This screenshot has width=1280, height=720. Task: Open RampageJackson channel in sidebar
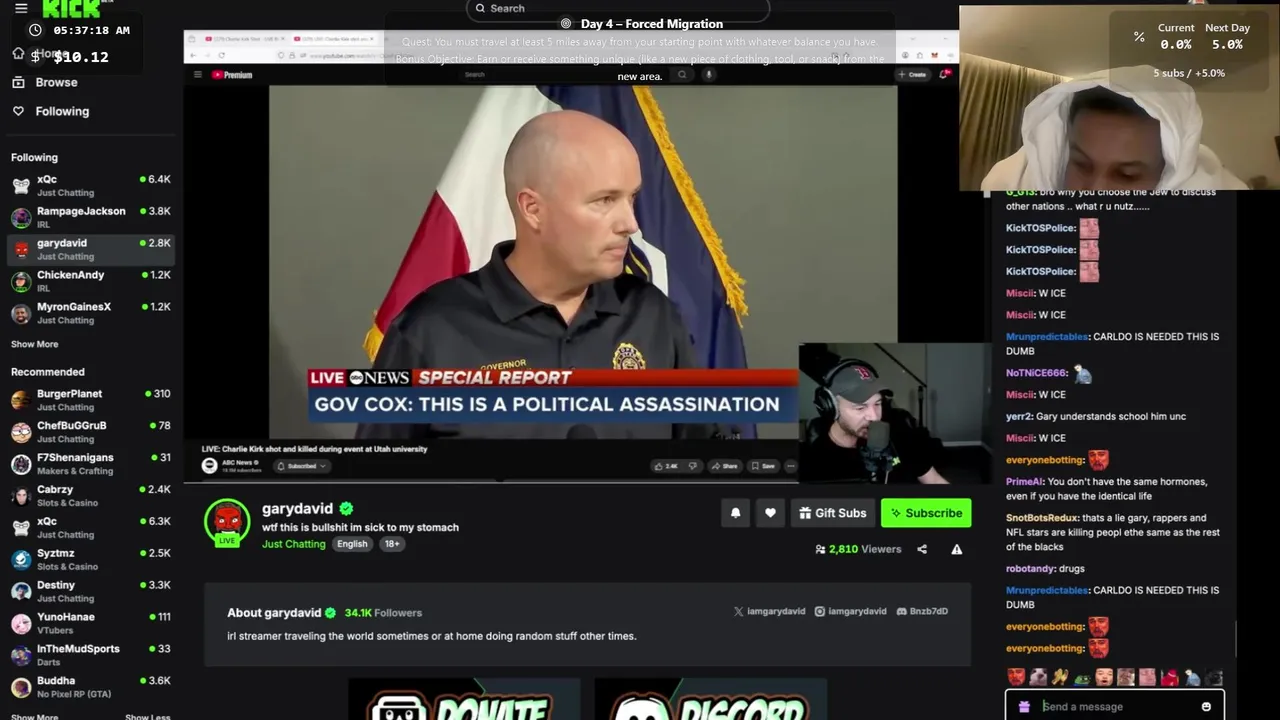[91, 217]
